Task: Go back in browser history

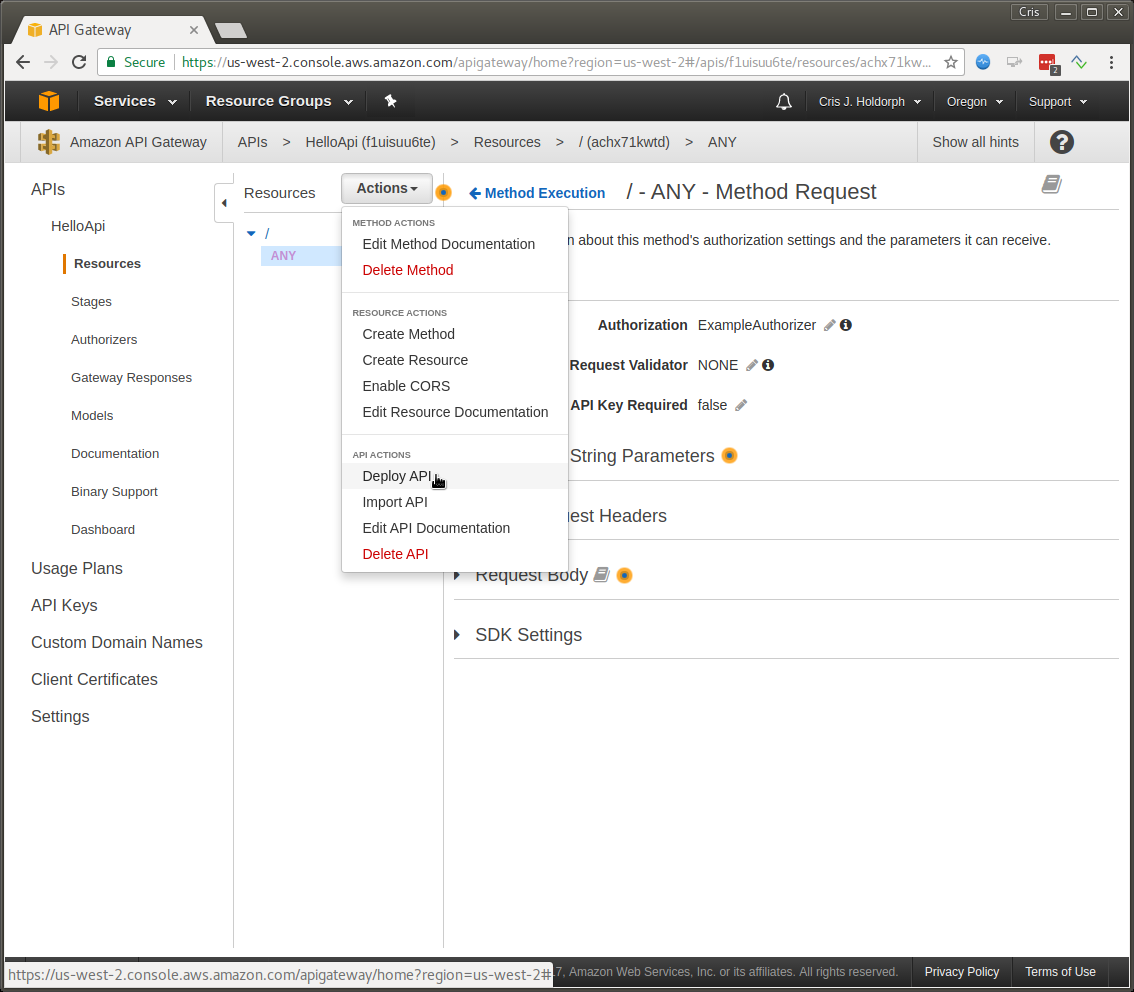Action: tap(23, 62)
